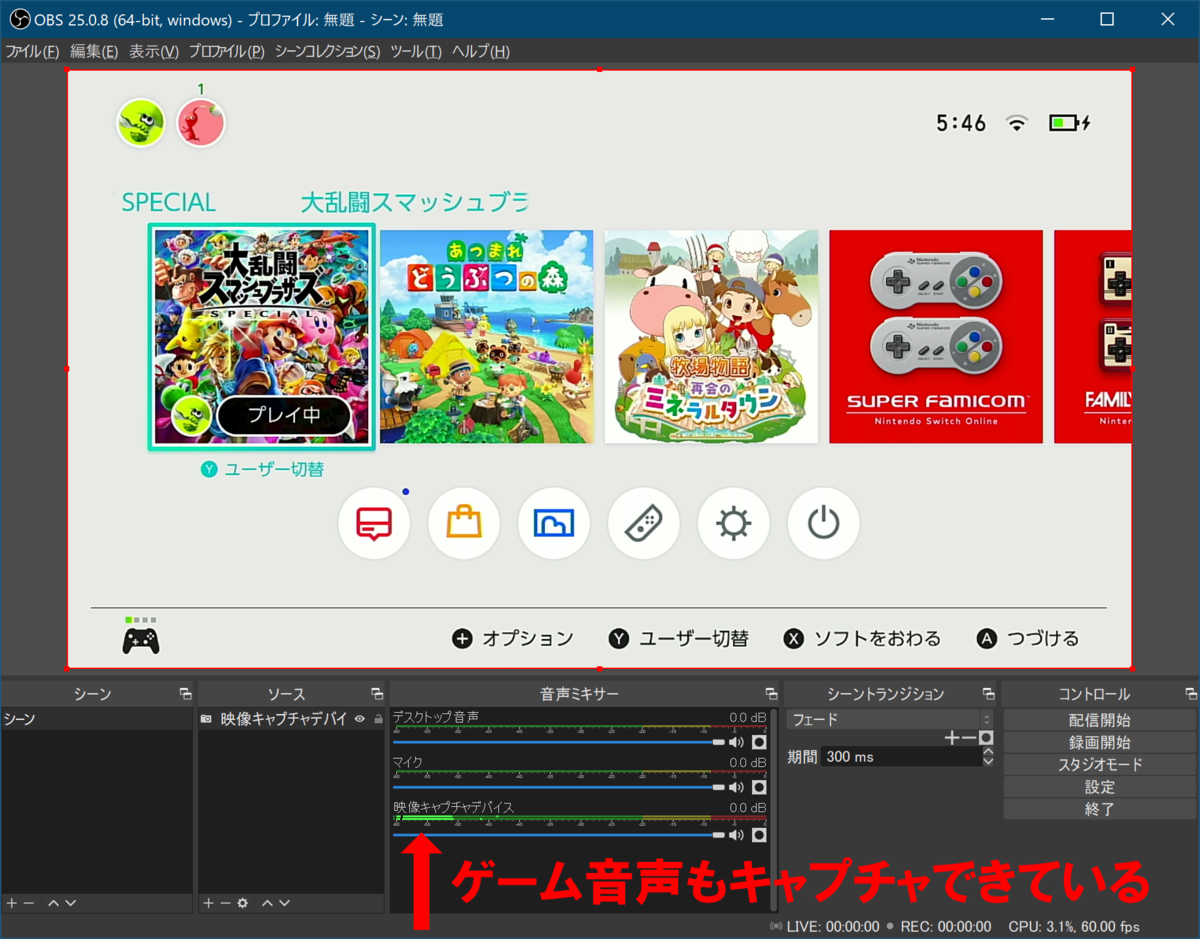This screenshot has width=1200, height=939.
Task: Open the ファイル(F) menu
Action: [x=33, y=52]
